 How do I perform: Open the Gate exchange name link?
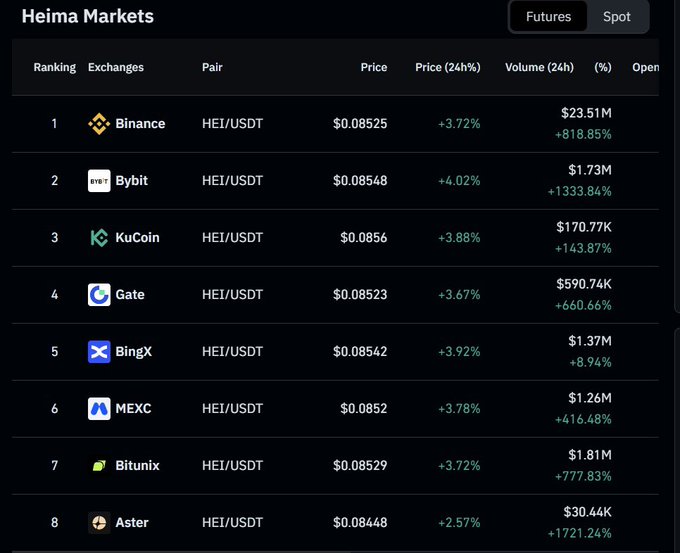point(130,294)
